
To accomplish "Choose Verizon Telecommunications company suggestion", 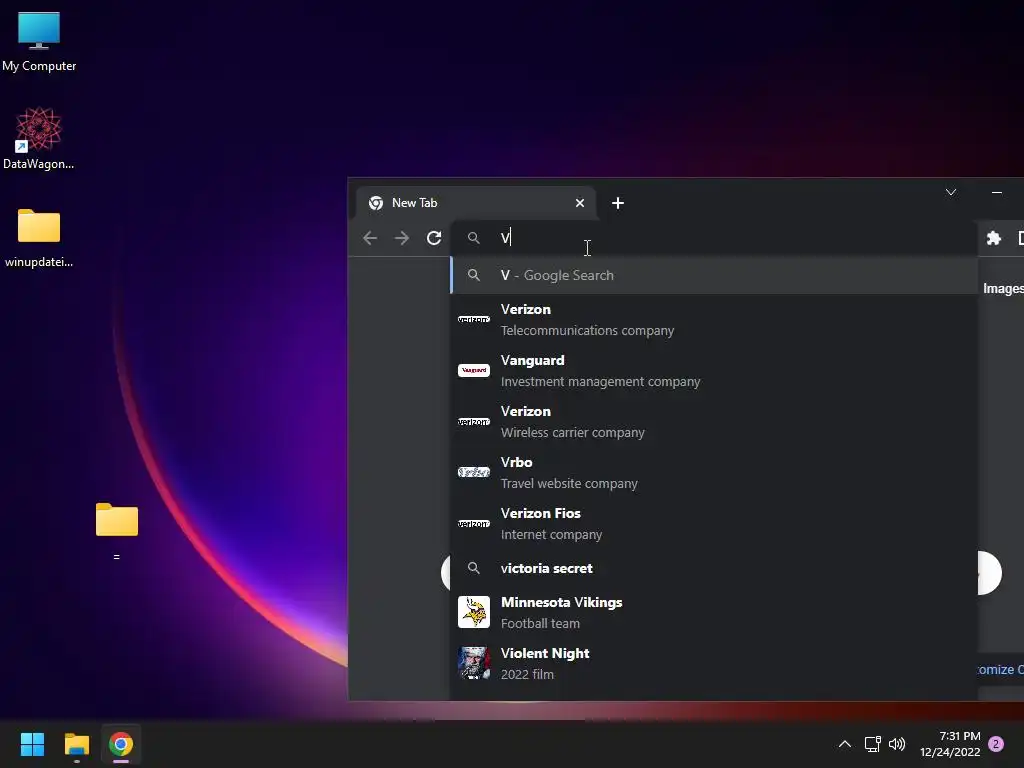I will point(714,319).
